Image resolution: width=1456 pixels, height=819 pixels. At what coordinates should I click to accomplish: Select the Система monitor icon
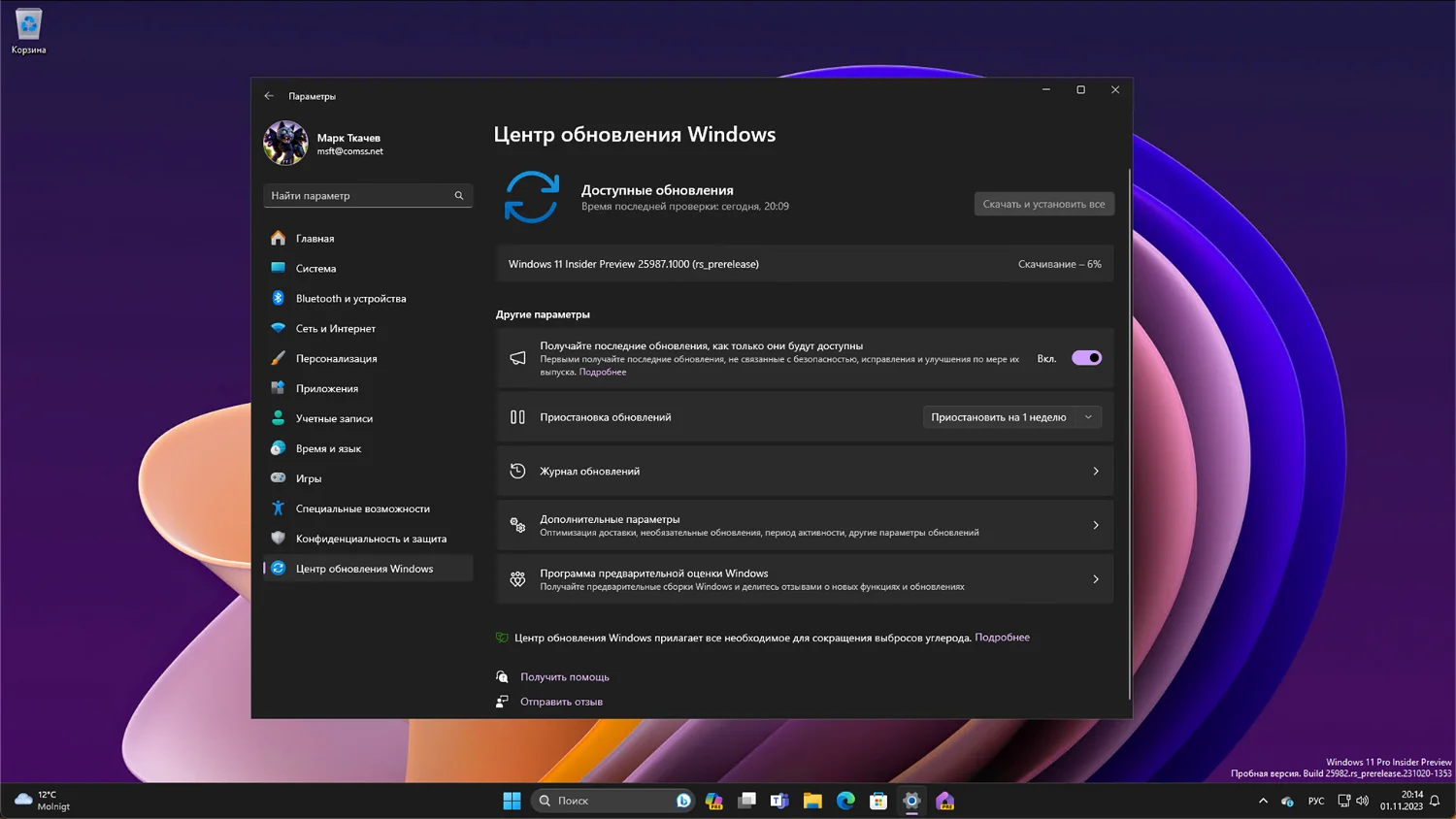(279, 268)
